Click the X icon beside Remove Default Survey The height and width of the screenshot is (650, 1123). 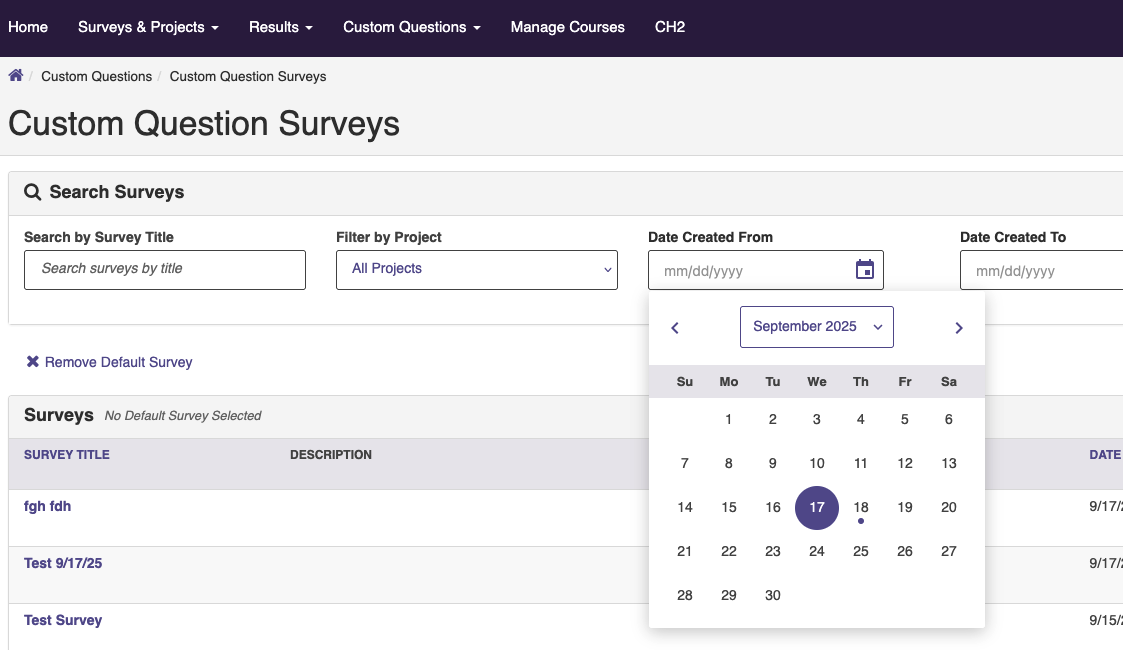(32, 362)
